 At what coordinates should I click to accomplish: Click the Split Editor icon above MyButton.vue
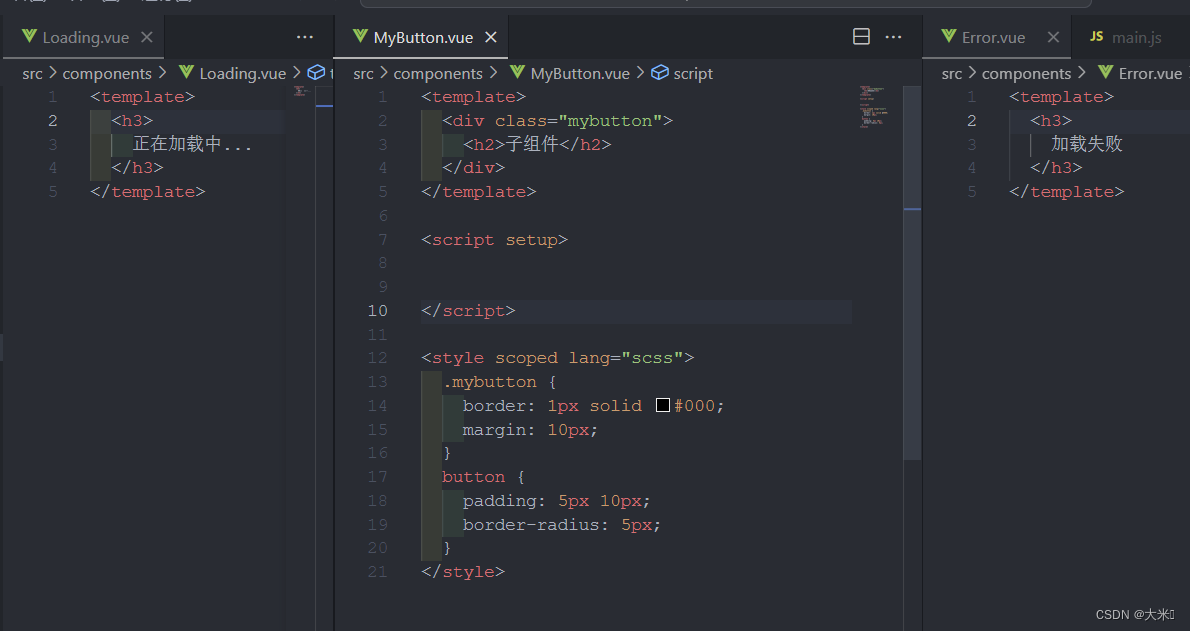(x=861, y=36)
